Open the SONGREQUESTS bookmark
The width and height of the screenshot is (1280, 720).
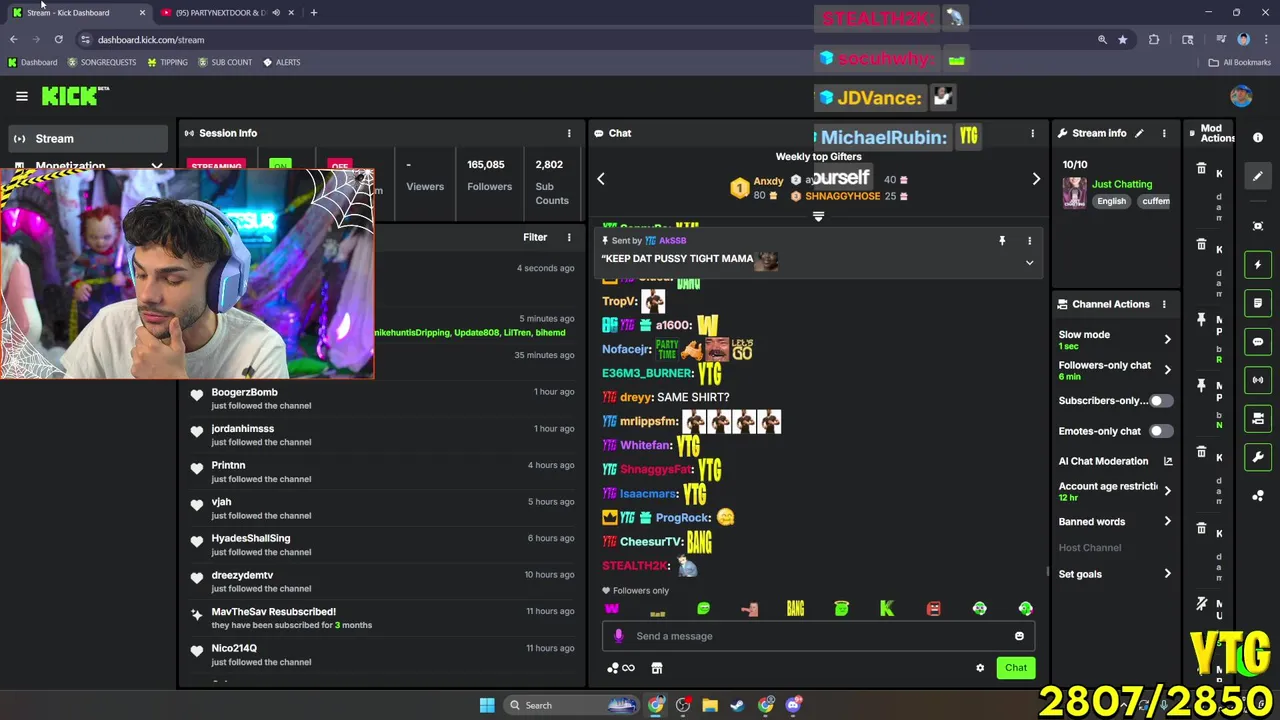(101, 62)
